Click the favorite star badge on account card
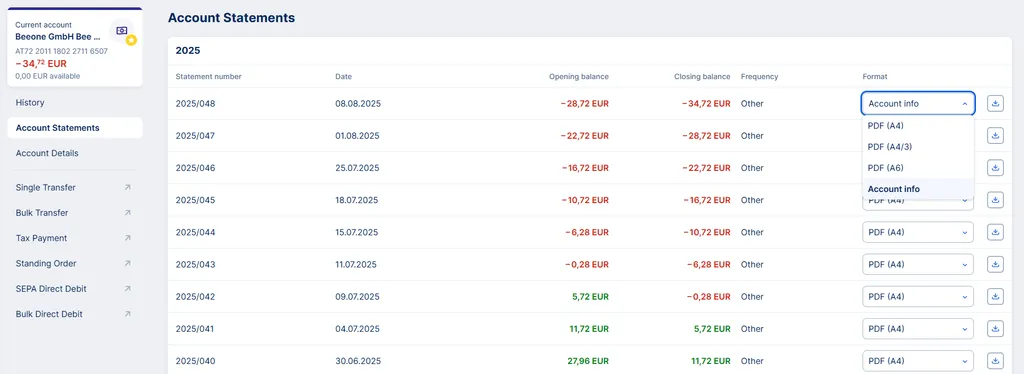The height and width of the screenshot is (374, 1024). [131, 40]
